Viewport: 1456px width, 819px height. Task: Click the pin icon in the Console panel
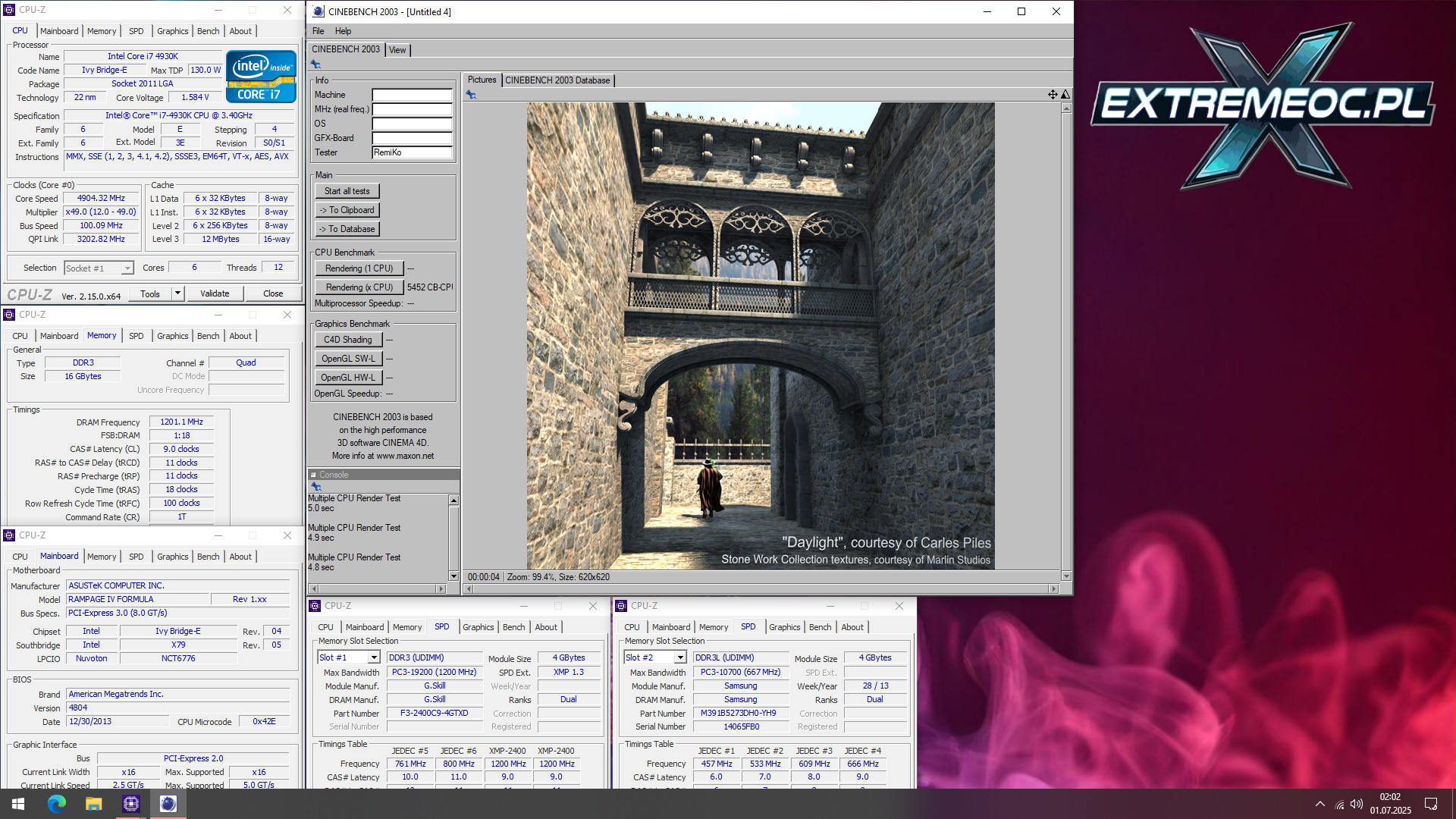(316, 486)
